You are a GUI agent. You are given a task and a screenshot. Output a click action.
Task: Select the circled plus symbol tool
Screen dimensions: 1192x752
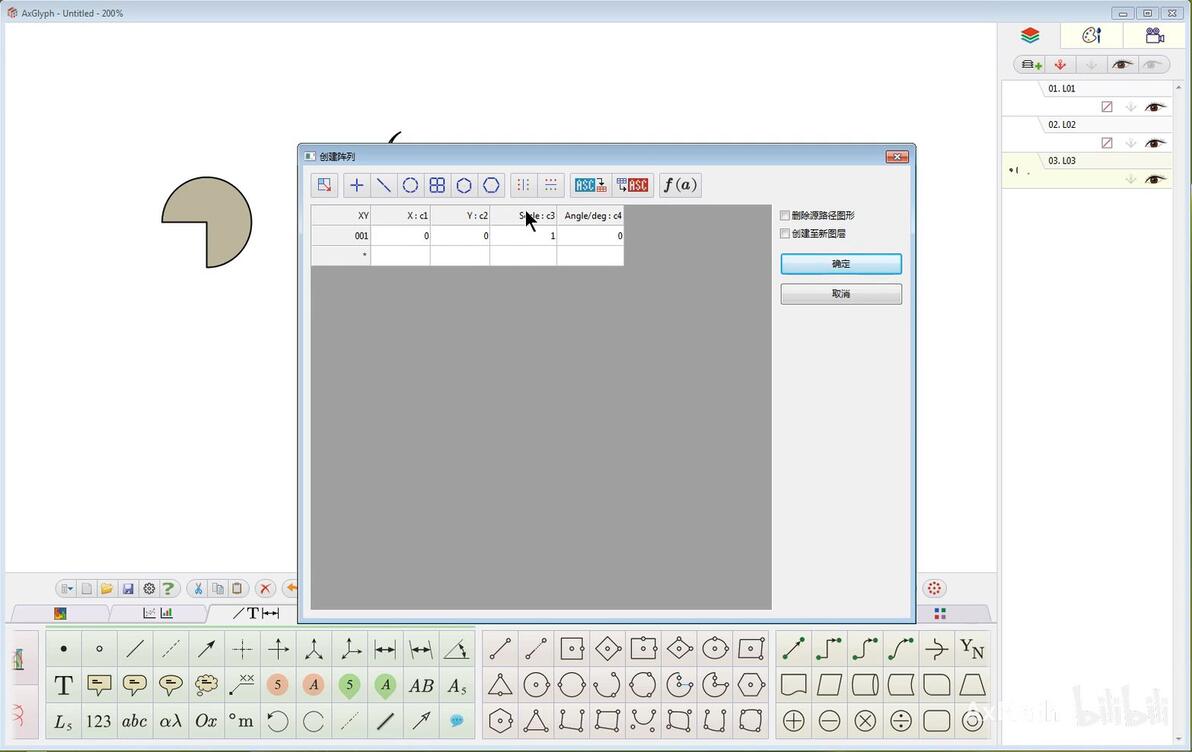tap(794, 721)
